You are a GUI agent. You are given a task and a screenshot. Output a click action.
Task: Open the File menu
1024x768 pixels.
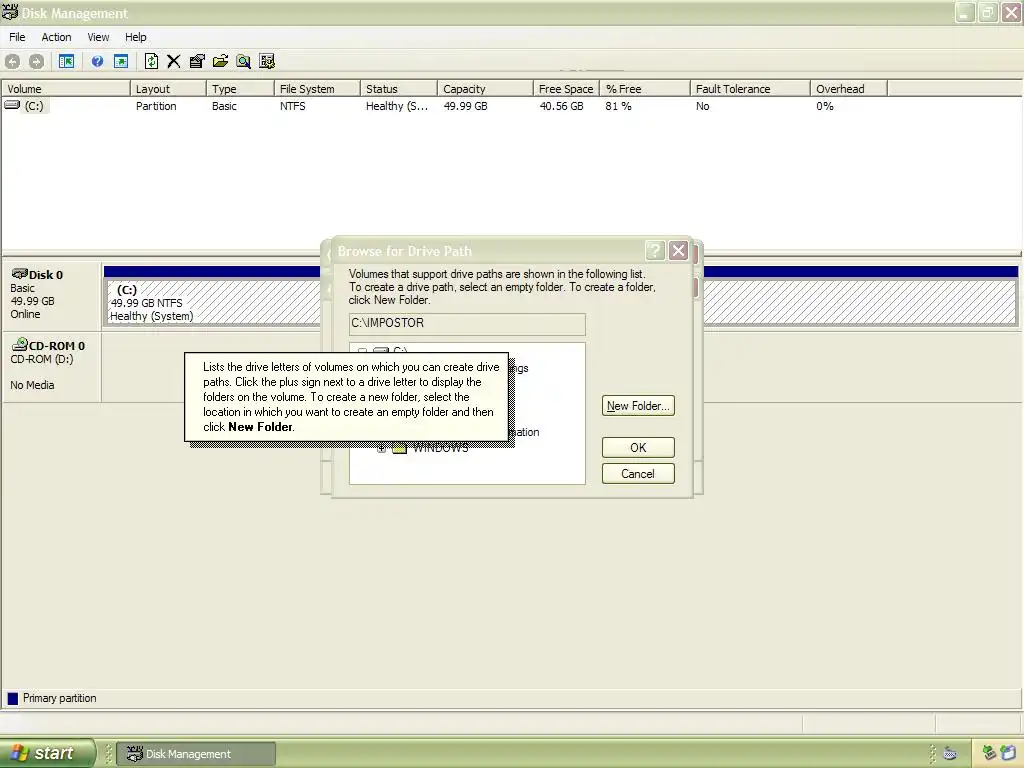(x=17, y=37)
